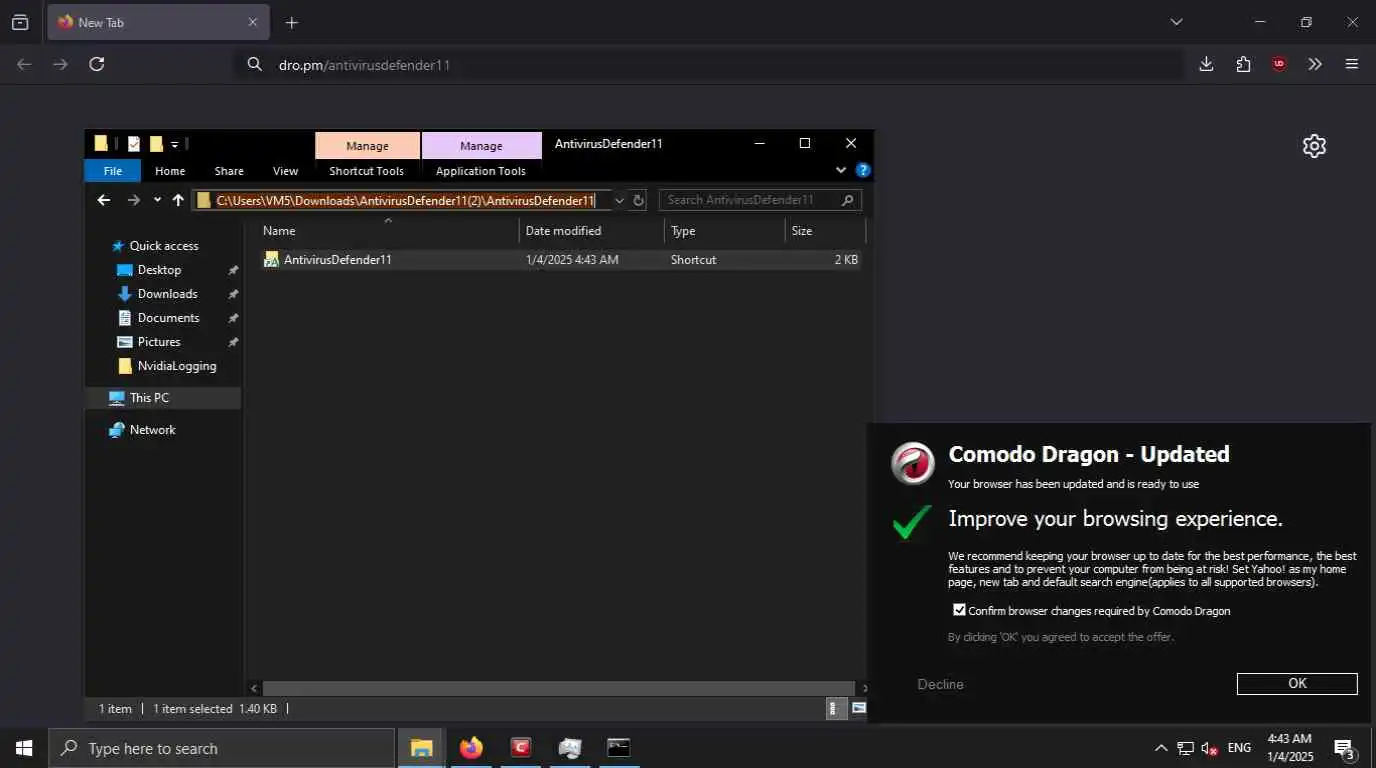The image size is (1376, 768).
Task: Click OK in Comodo Dragon popup
Action: [1297, 684]
